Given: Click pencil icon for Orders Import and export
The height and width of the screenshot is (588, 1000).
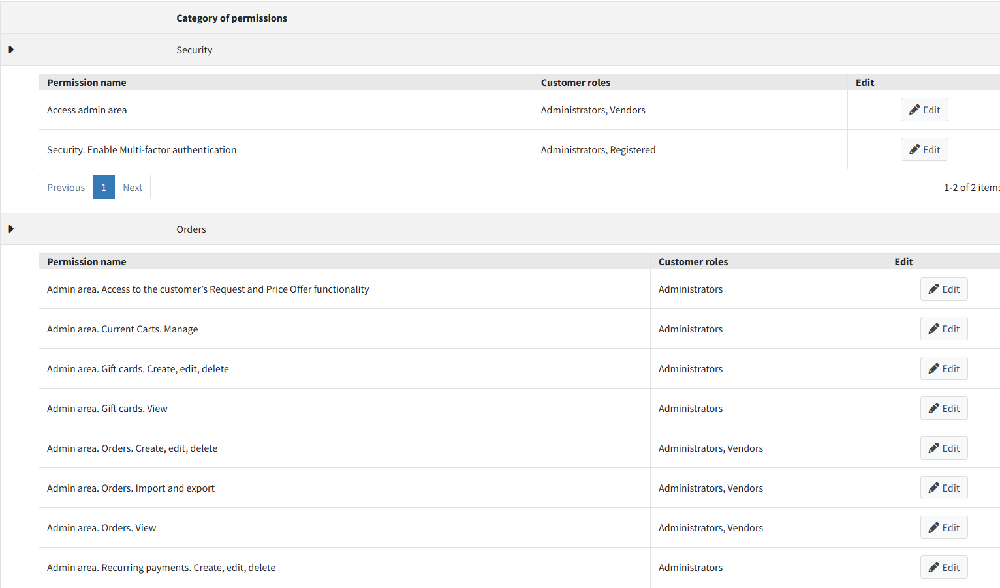Looking at the screenshot, I should [x=933, y=488].
